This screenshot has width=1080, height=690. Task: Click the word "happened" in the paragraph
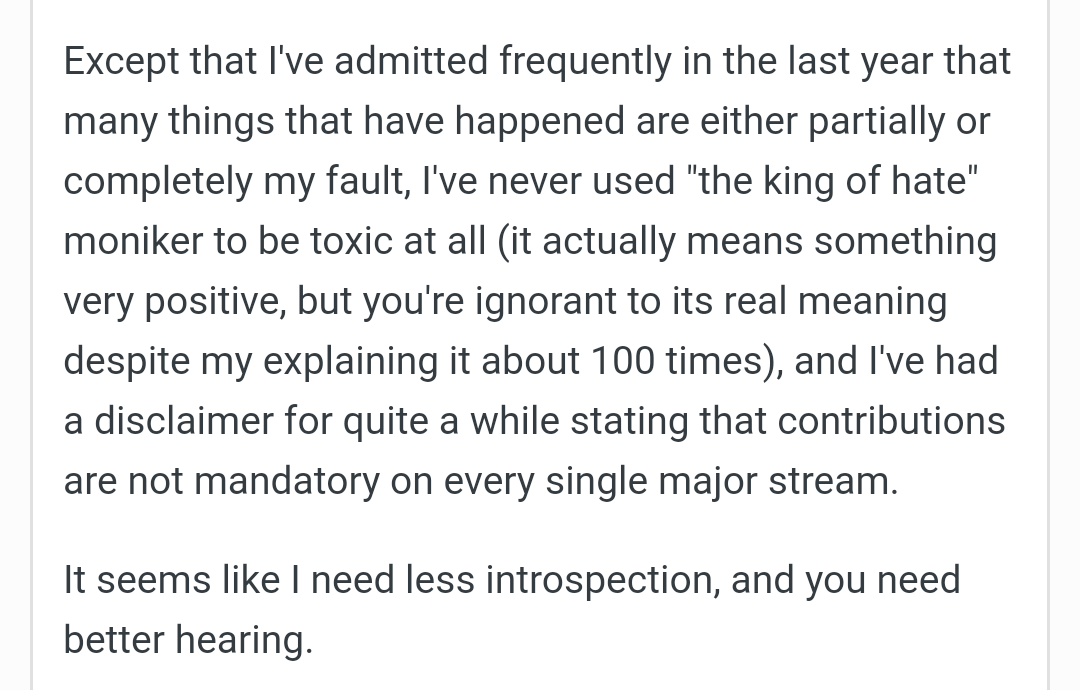tap(539, 123)
